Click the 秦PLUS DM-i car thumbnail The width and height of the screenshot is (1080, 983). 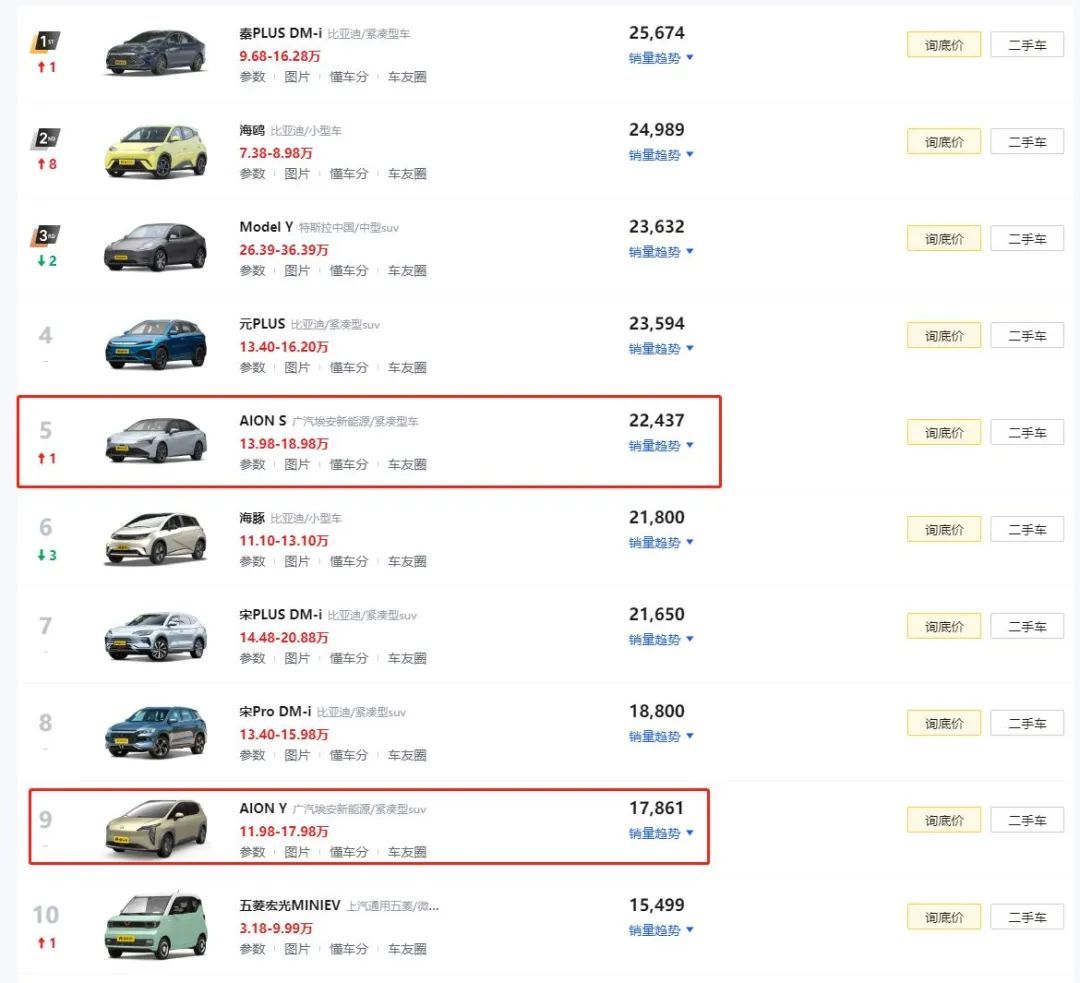[x=155, y=53]
